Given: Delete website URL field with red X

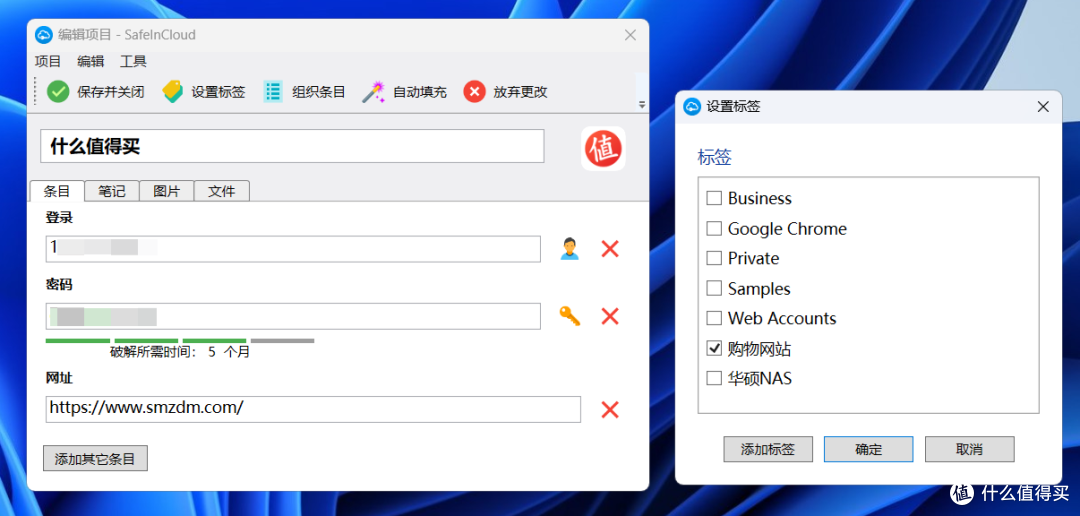Looking at the screenshot, I should (x=610, y=410).
